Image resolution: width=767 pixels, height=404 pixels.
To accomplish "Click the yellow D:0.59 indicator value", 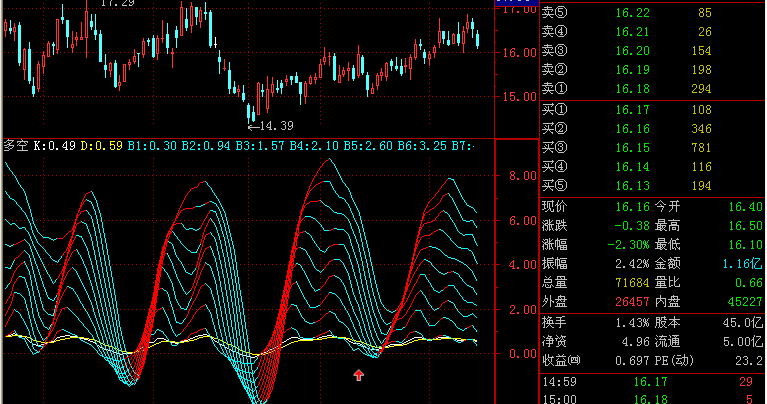I will pyautogui.click(x=101, y=146).
